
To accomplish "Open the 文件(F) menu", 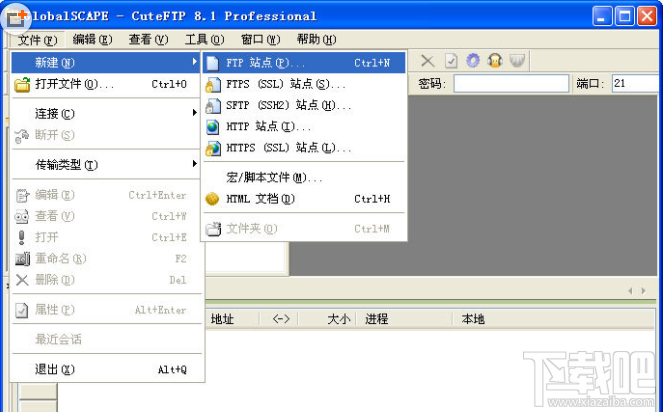I will point(37,40).
